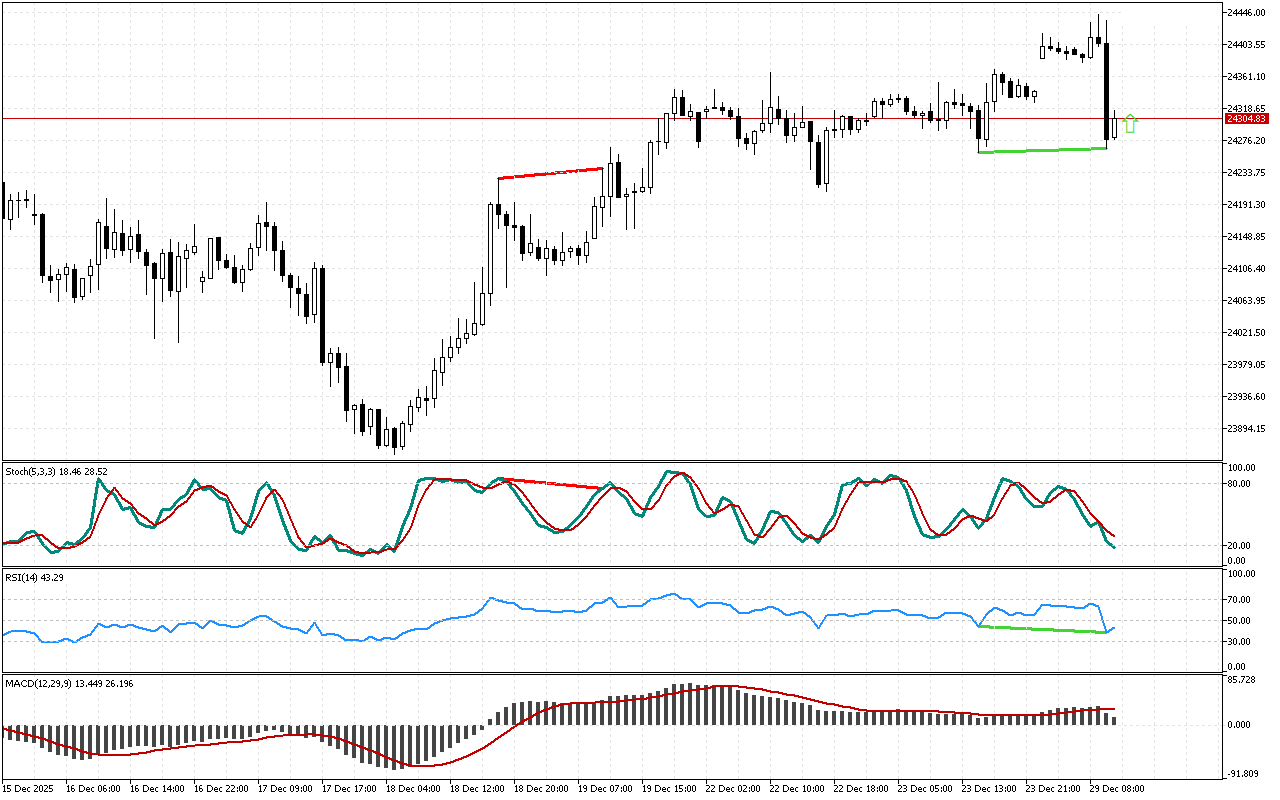Click the 15 Dec 2025 date label
1280x800 pixels.
[32, 788]
